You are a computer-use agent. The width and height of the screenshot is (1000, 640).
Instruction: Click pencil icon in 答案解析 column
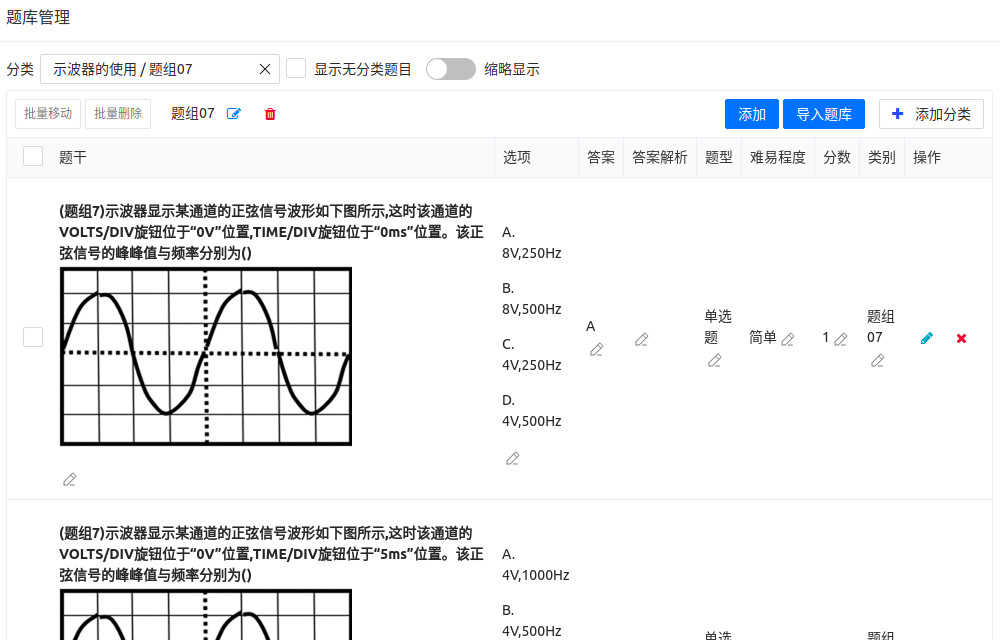pos(642,339)
